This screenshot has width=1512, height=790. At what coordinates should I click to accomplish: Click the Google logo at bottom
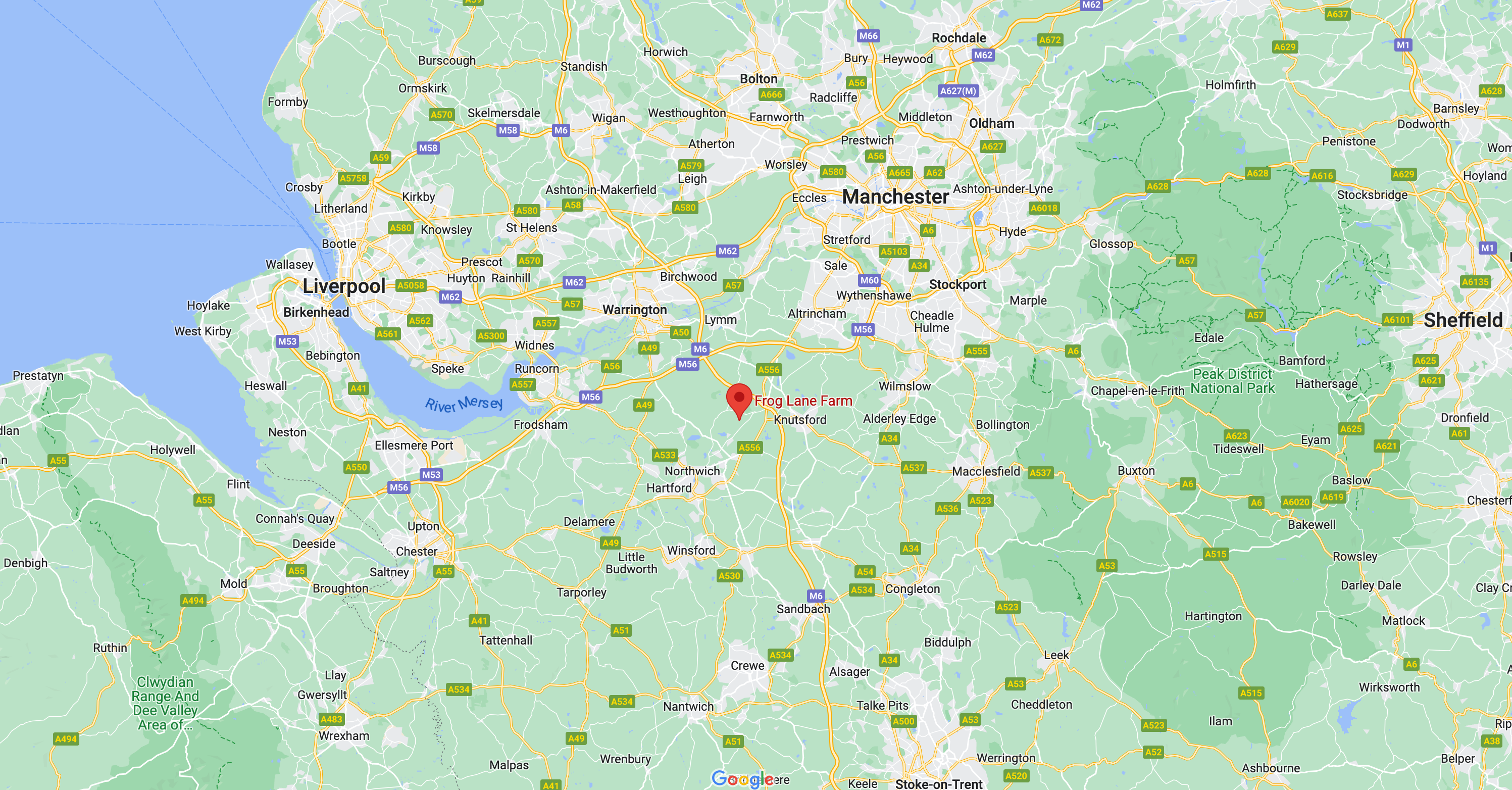pyautogui.click(x=742, y=779)
